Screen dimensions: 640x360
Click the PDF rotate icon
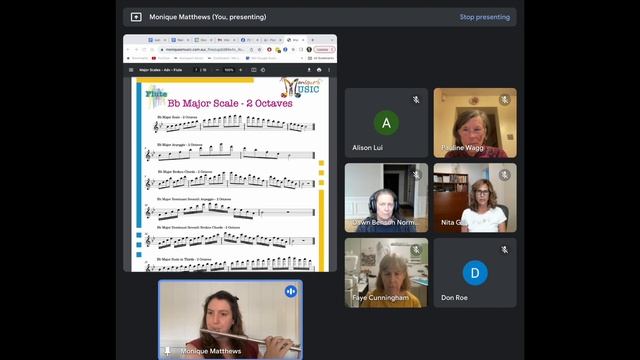(x=263, y=70)
